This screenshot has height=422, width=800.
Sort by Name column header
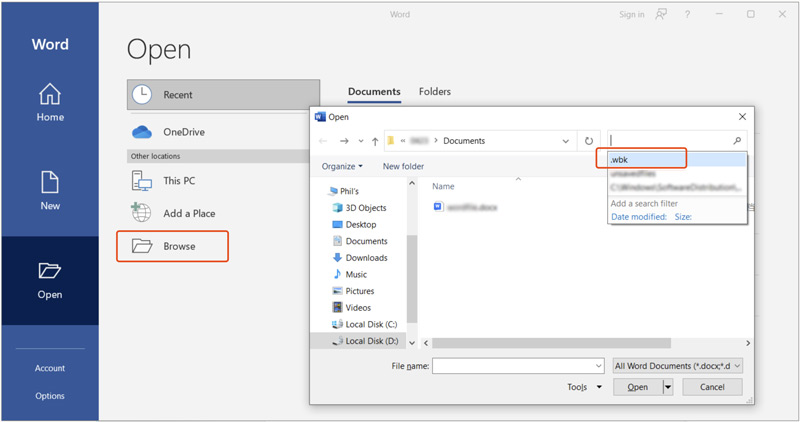pyautogui.click(x=443, y=187)
